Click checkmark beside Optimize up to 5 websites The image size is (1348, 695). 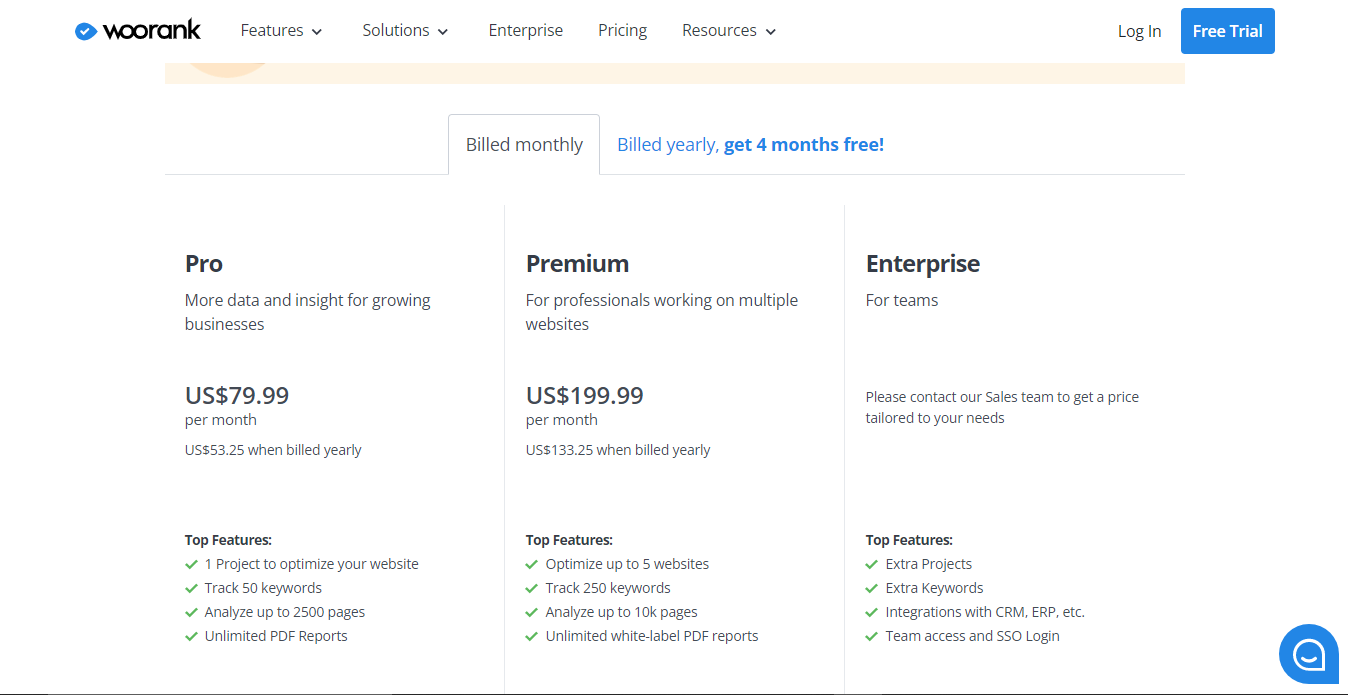tap(533, 565)
